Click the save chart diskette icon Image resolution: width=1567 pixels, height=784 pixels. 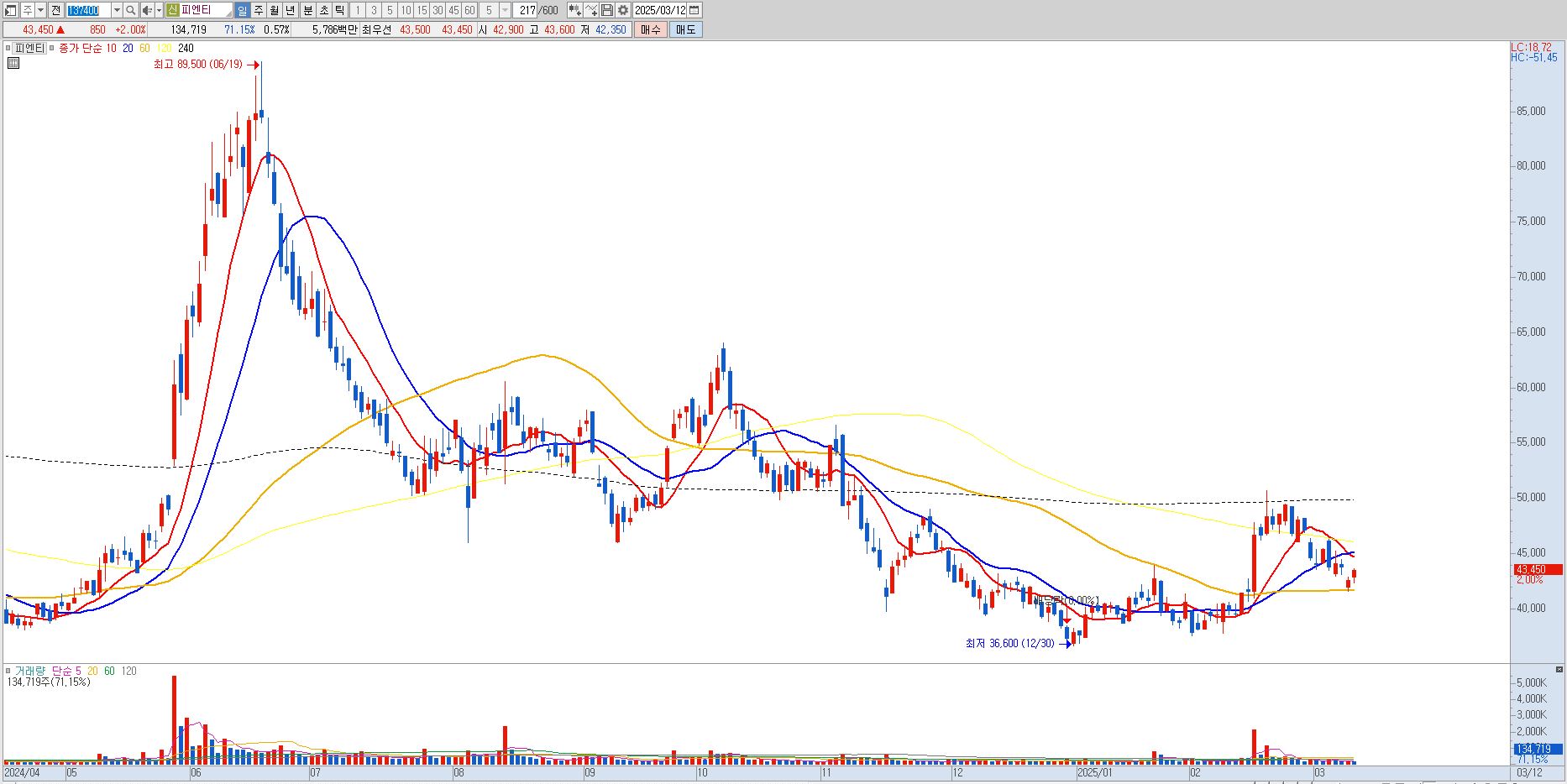(x=607, y=10)
